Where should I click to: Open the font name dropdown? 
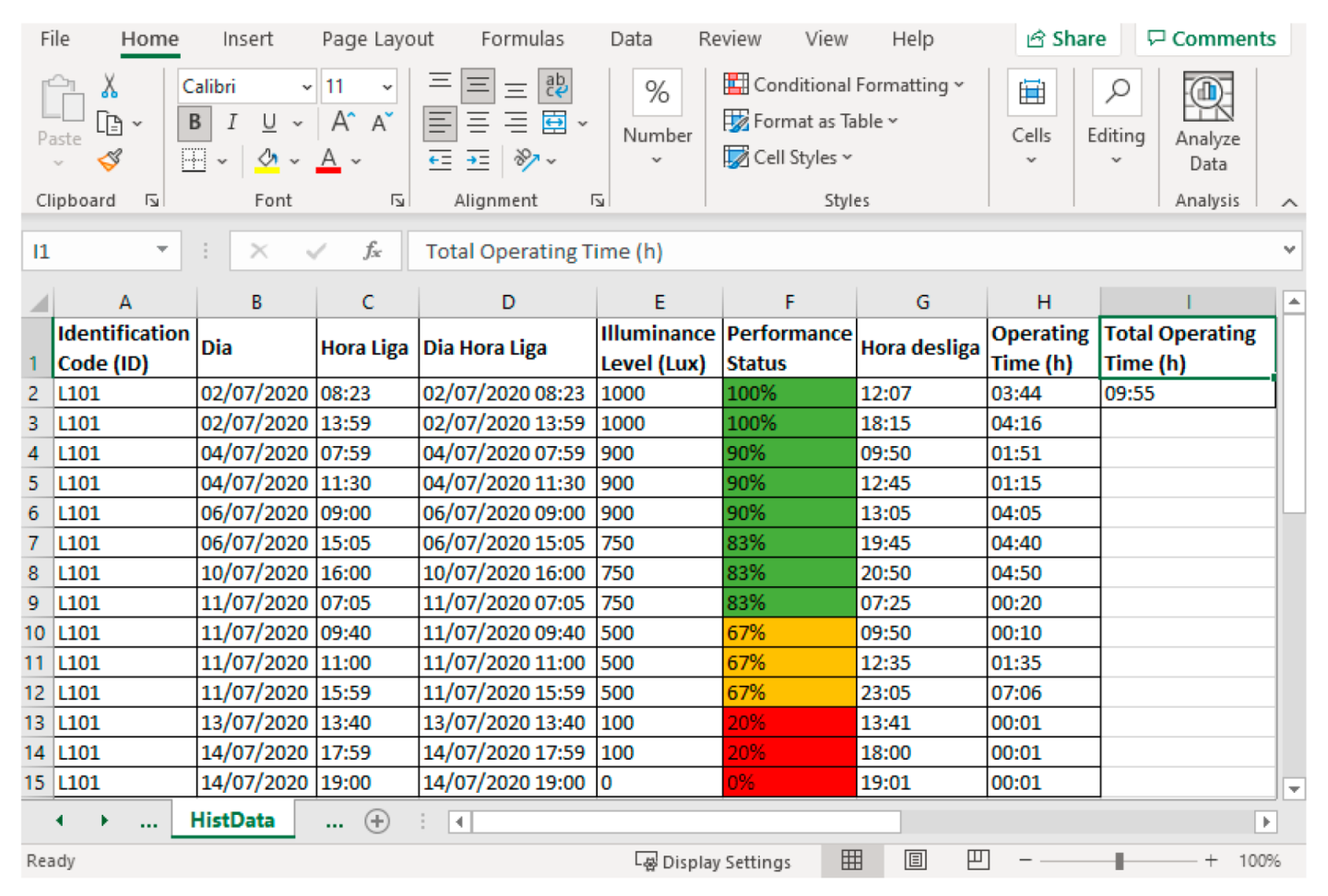pyautogui.click(x=306, y=87)
